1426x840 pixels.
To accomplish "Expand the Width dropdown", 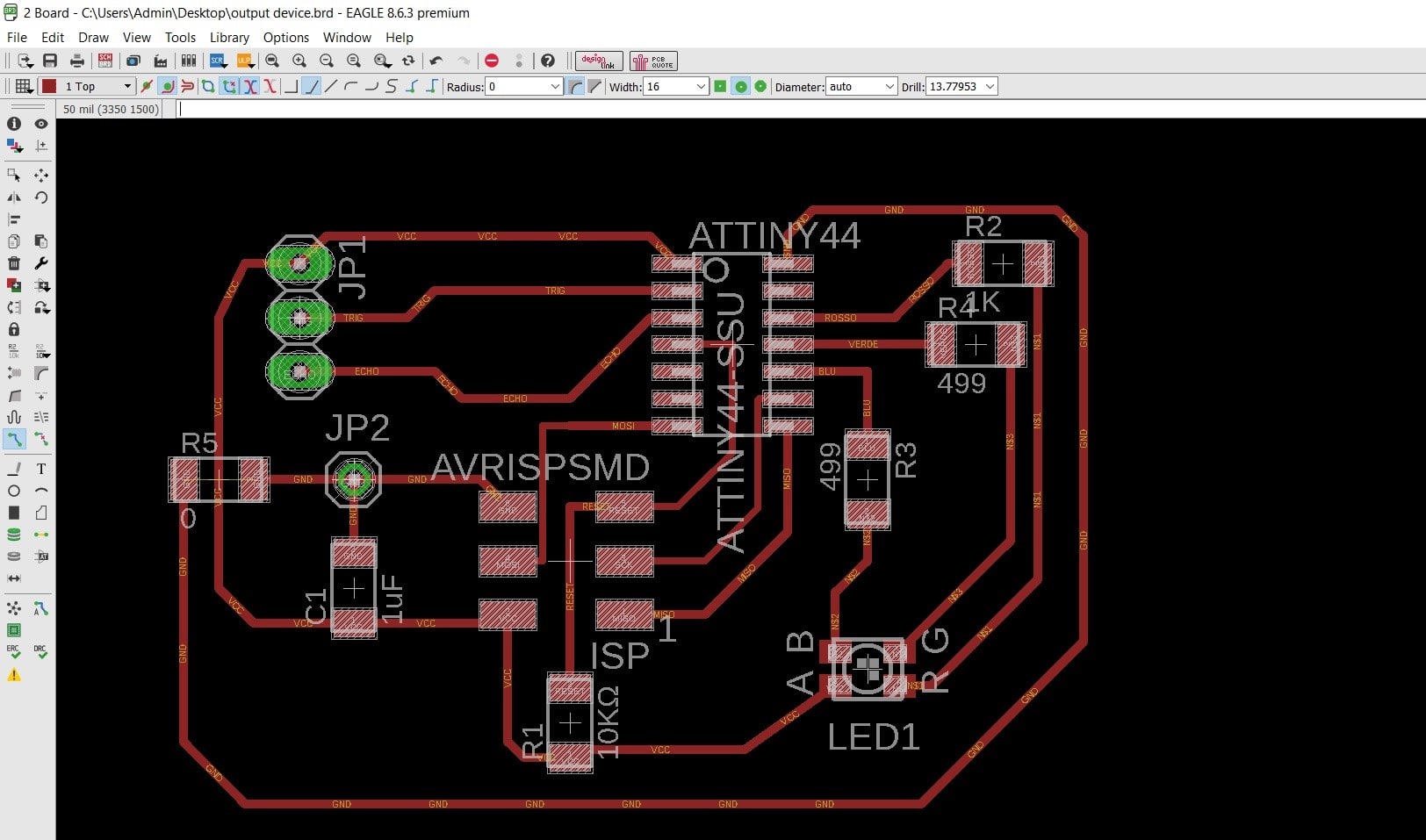I will (x=701, y=86).
